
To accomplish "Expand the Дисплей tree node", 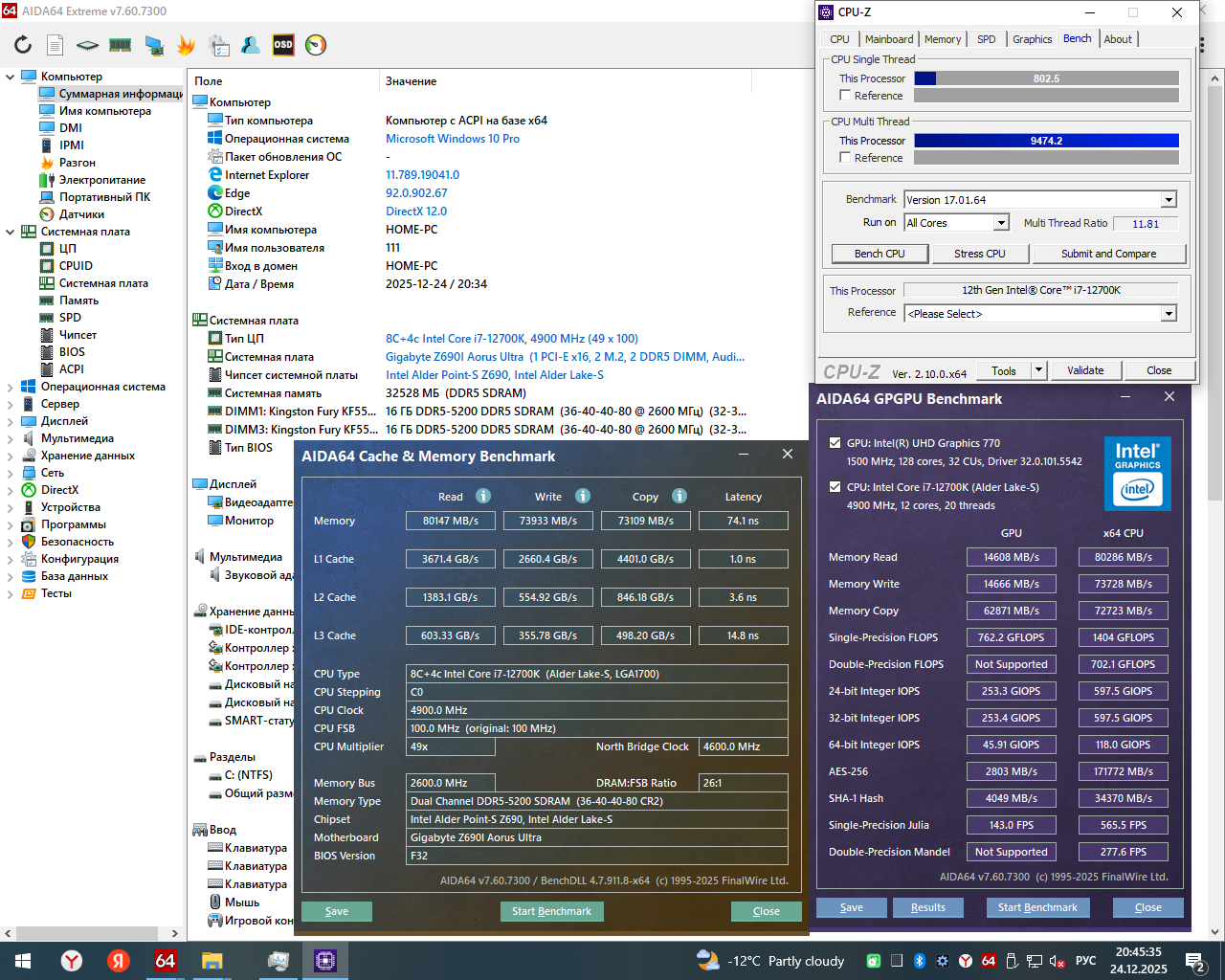I will [x=11, y=421].
